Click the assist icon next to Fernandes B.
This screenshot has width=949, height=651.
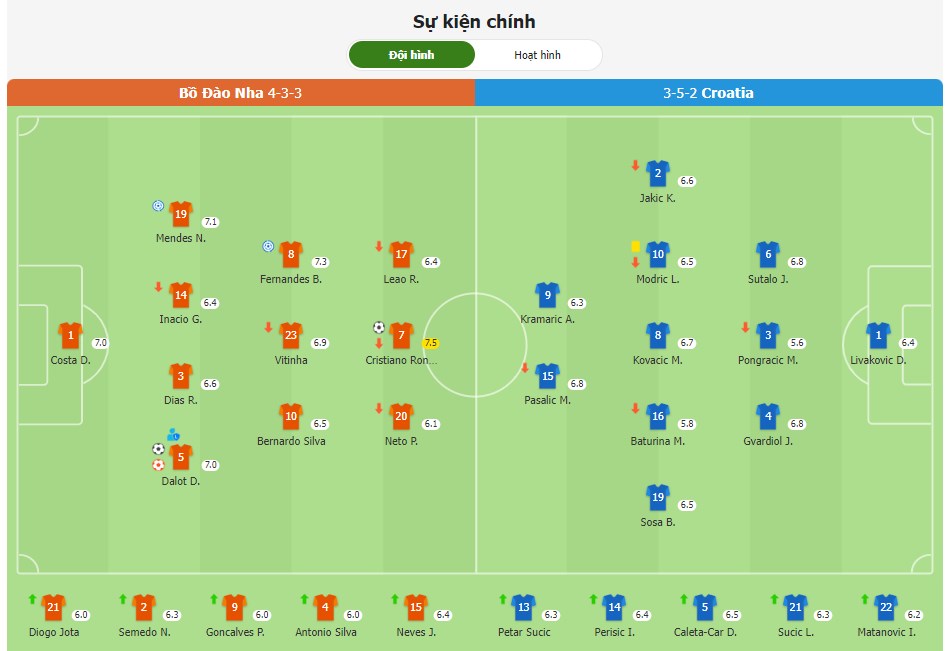coord(267,245)
